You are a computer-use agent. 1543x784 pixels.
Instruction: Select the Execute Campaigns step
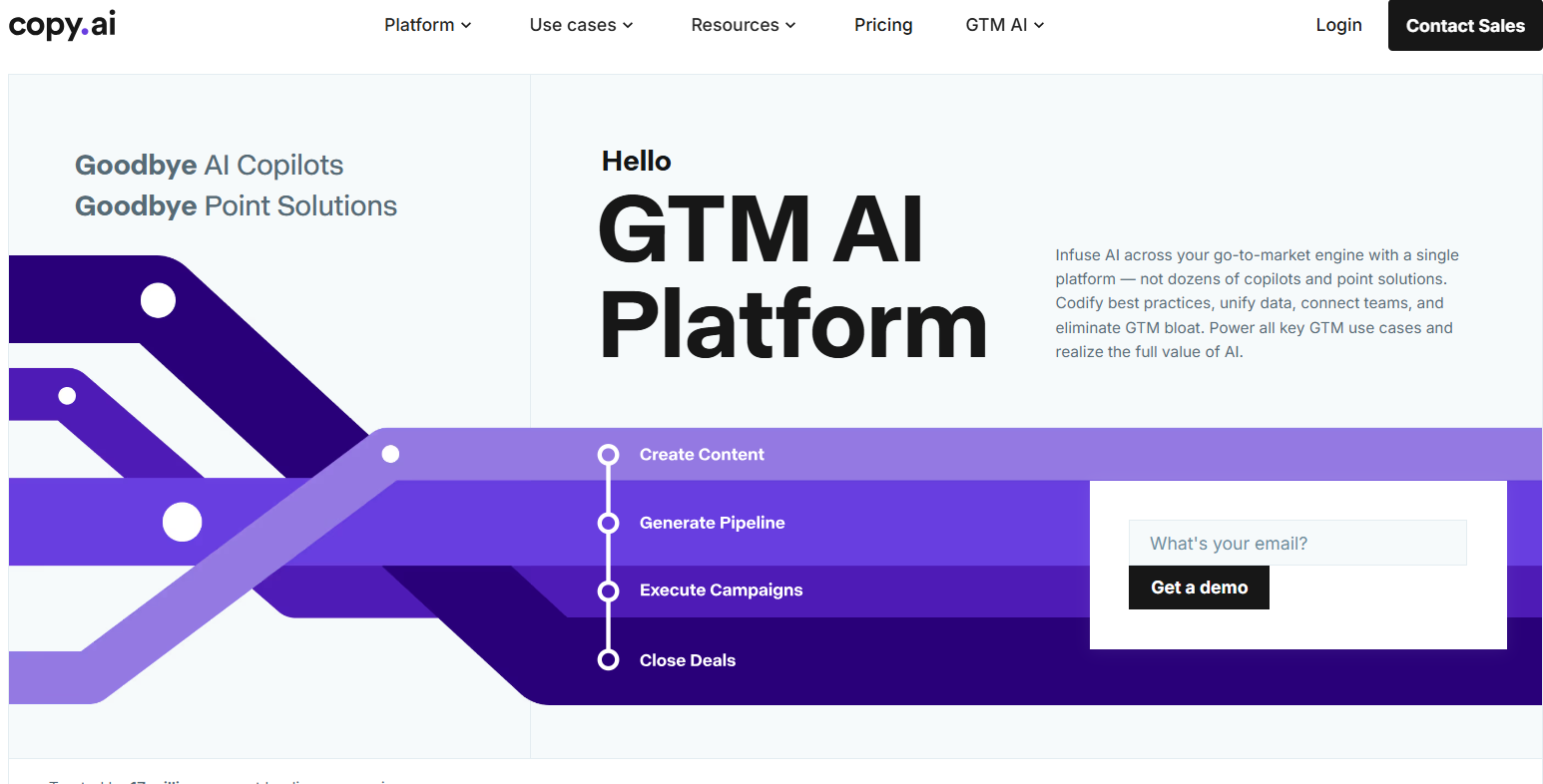[x=721, y=590]
